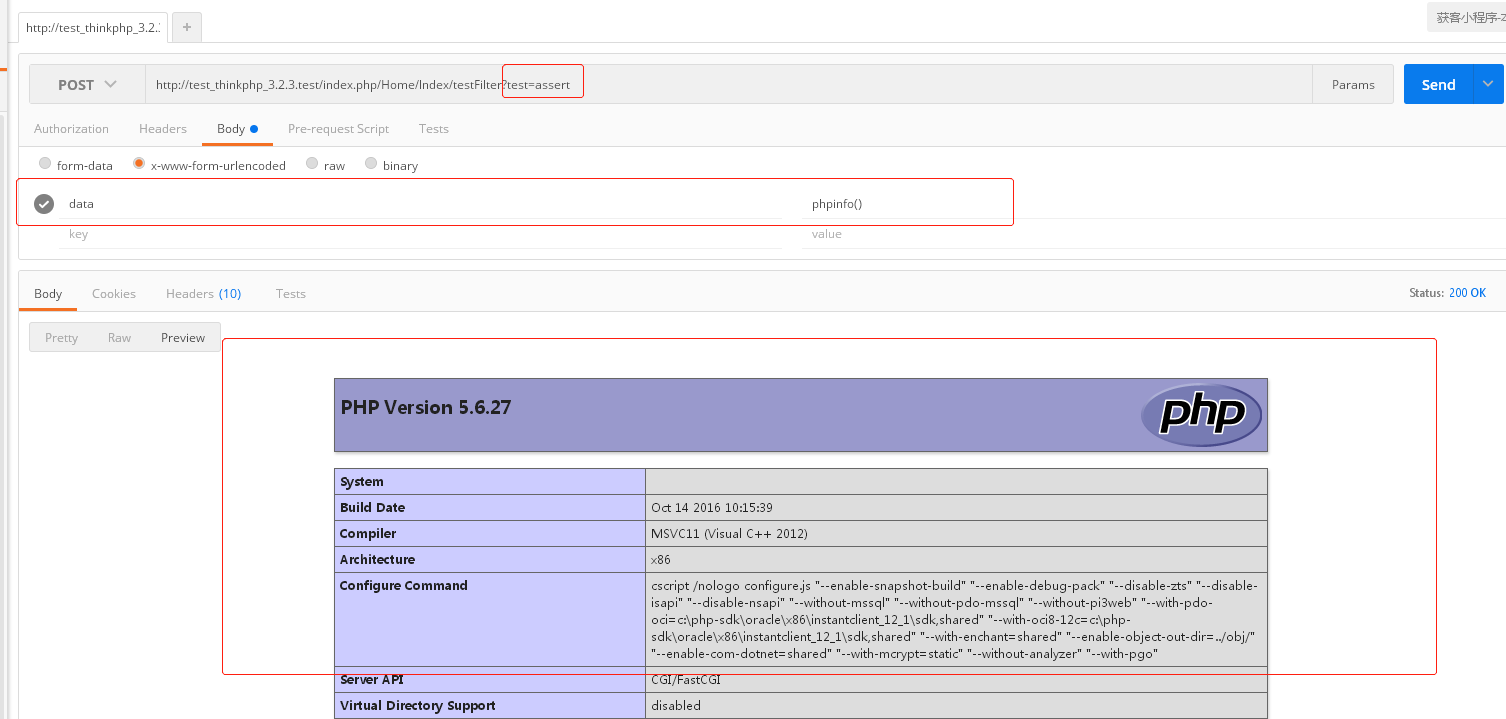Click the data key field
1506x719 pixels.
pyautogui.click(x=421, y=204)
